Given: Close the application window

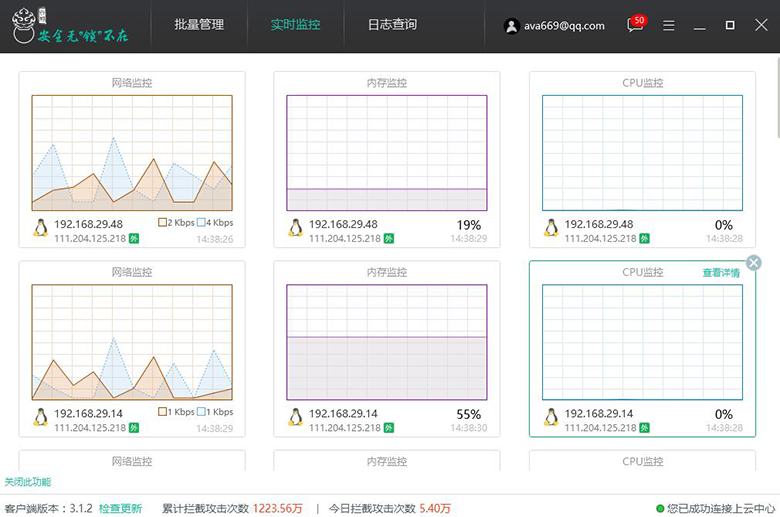Looking at the screenshot, I should pos(761,25).
